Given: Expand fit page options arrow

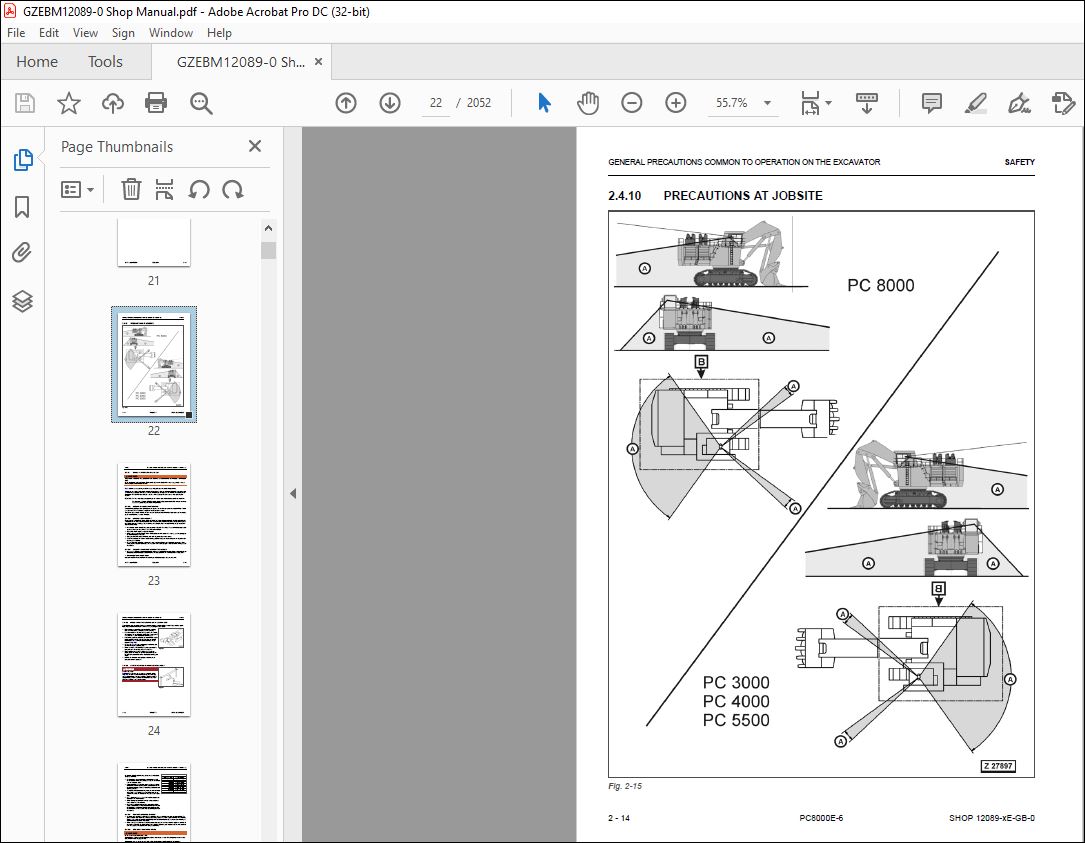Looking at the screenshot, I should (828, 103).
